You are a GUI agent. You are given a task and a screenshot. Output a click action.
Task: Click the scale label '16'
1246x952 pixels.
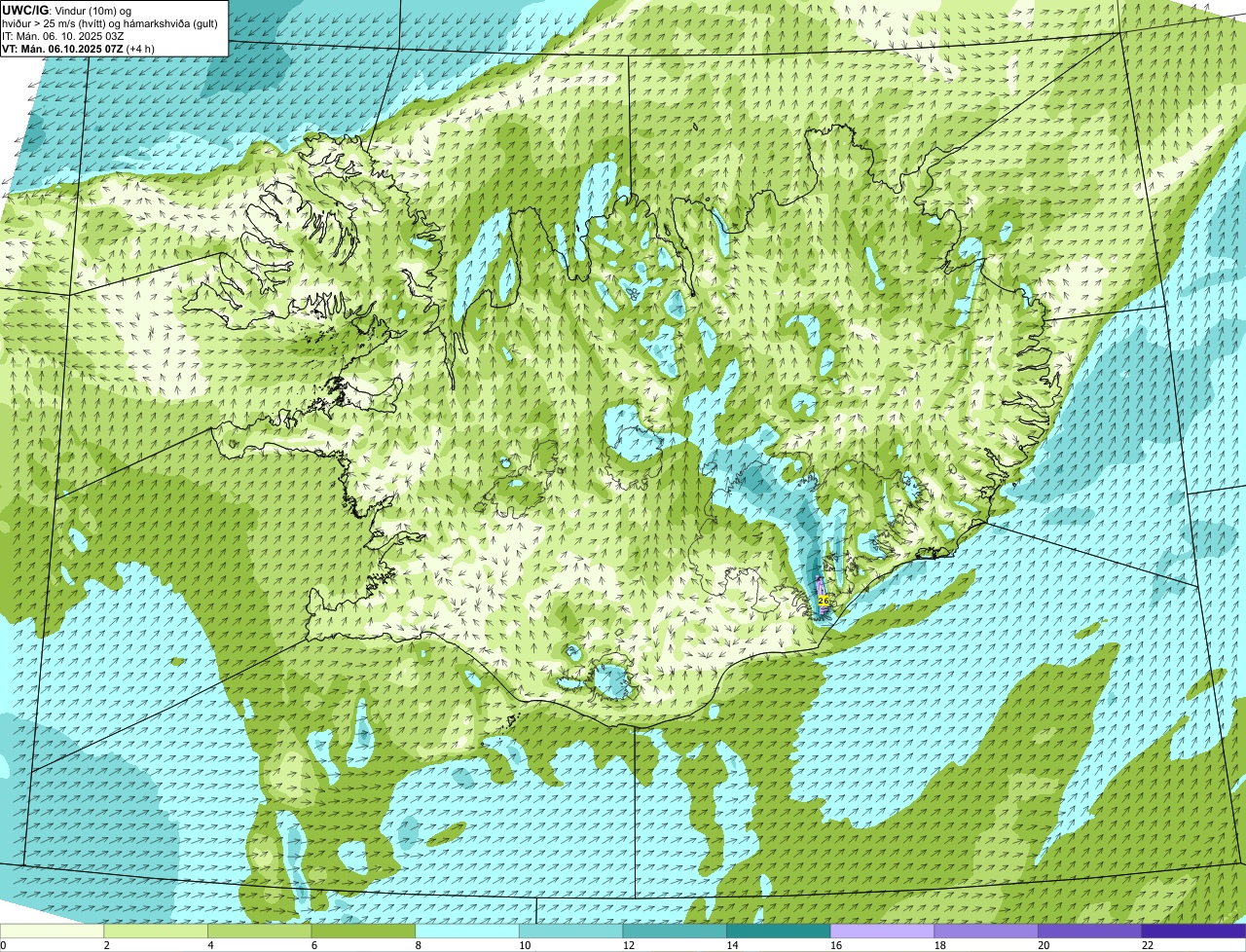[x=836, y=945]
